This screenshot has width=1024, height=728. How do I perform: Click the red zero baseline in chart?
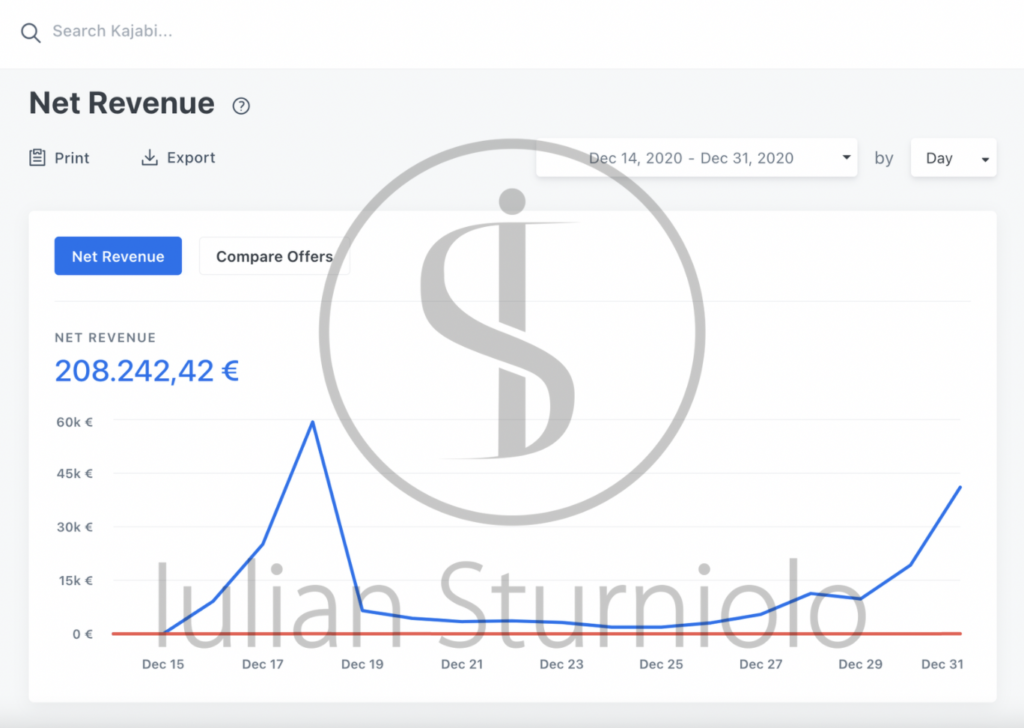click(x=536, y=633)
